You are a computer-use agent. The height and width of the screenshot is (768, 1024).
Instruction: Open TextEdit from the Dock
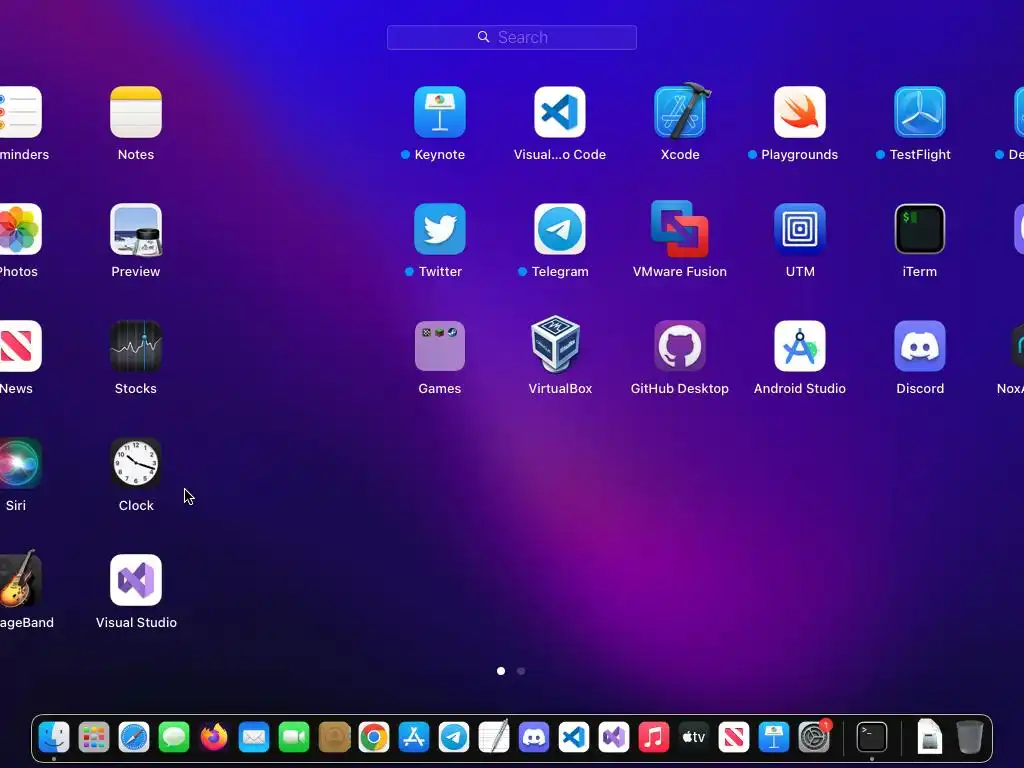click(494, 737)
